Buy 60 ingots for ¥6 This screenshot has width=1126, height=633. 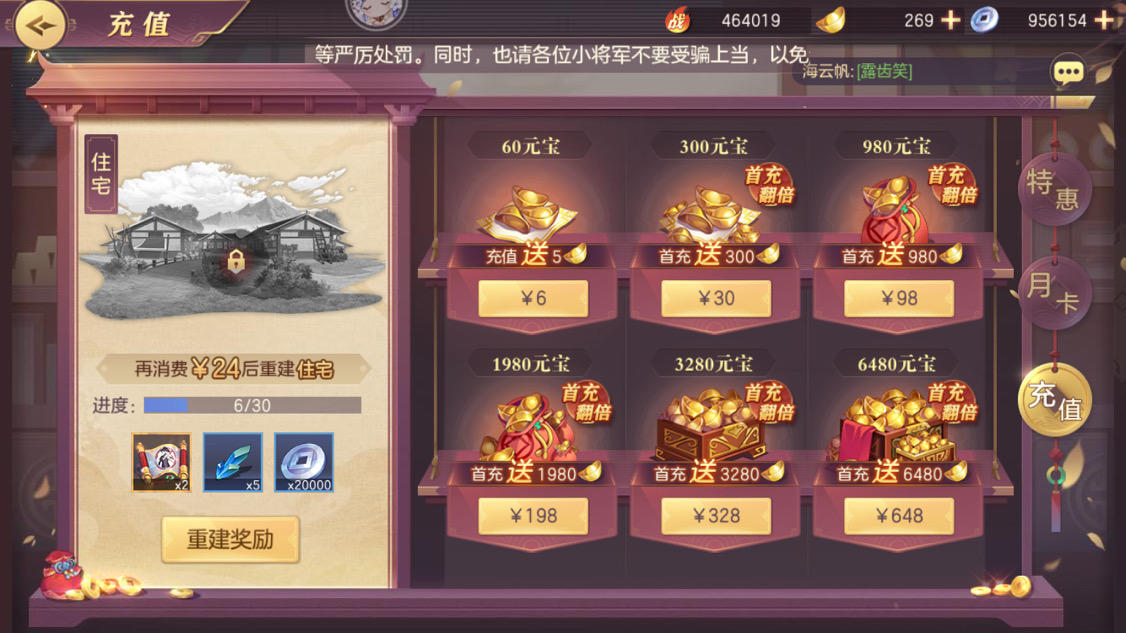point(533,298)
